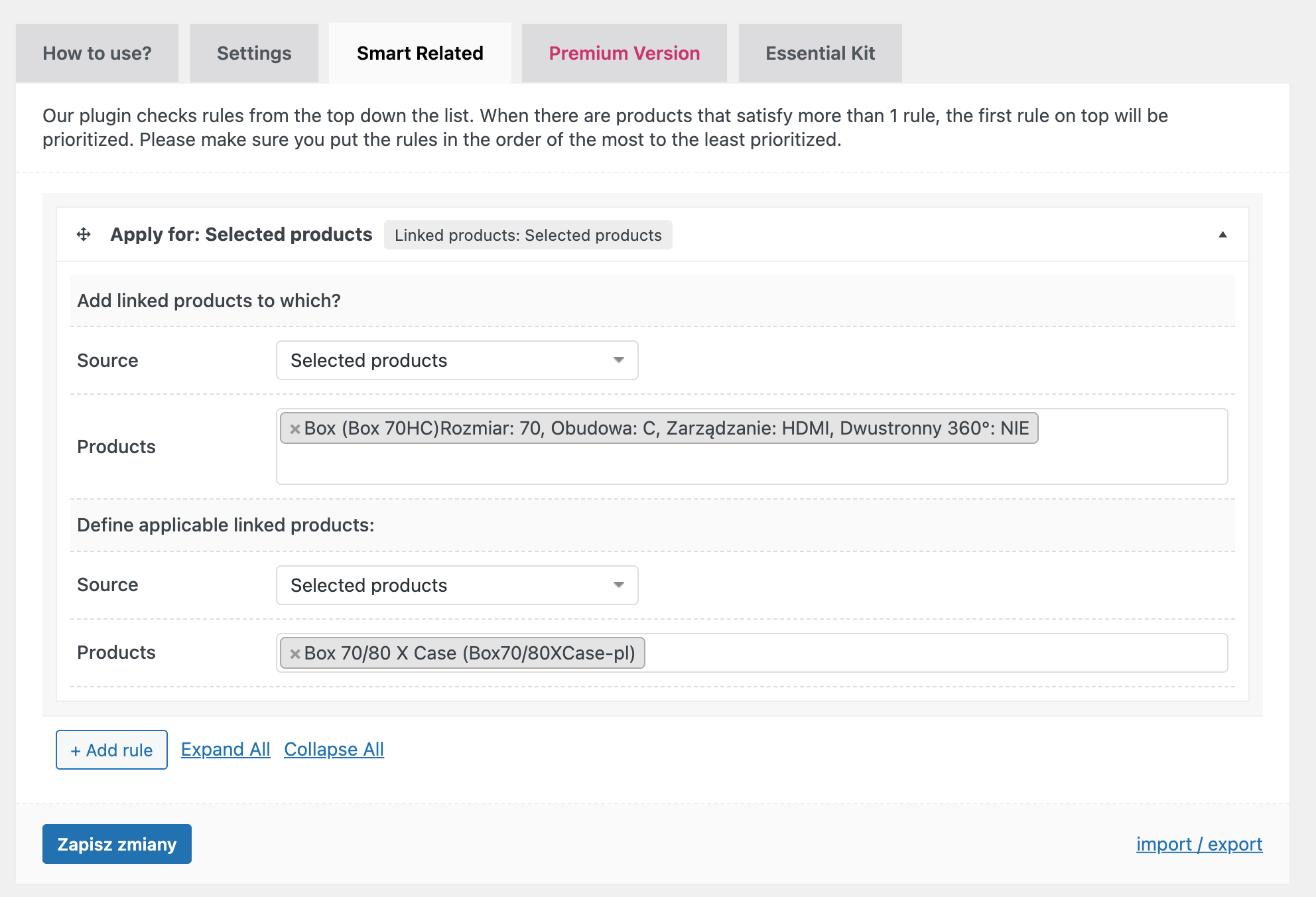Collapse the rule using the triangle arrow
This screenshot has width=1316, height=897.
1222,234
